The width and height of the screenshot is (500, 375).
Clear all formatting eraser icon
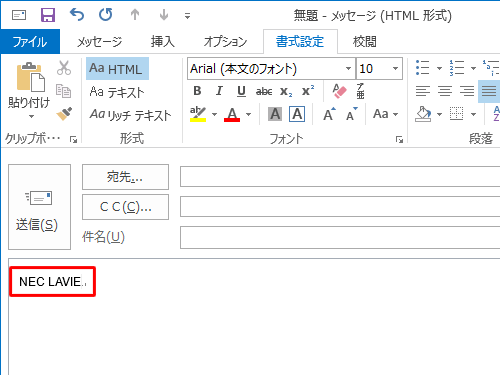(340, 91)
